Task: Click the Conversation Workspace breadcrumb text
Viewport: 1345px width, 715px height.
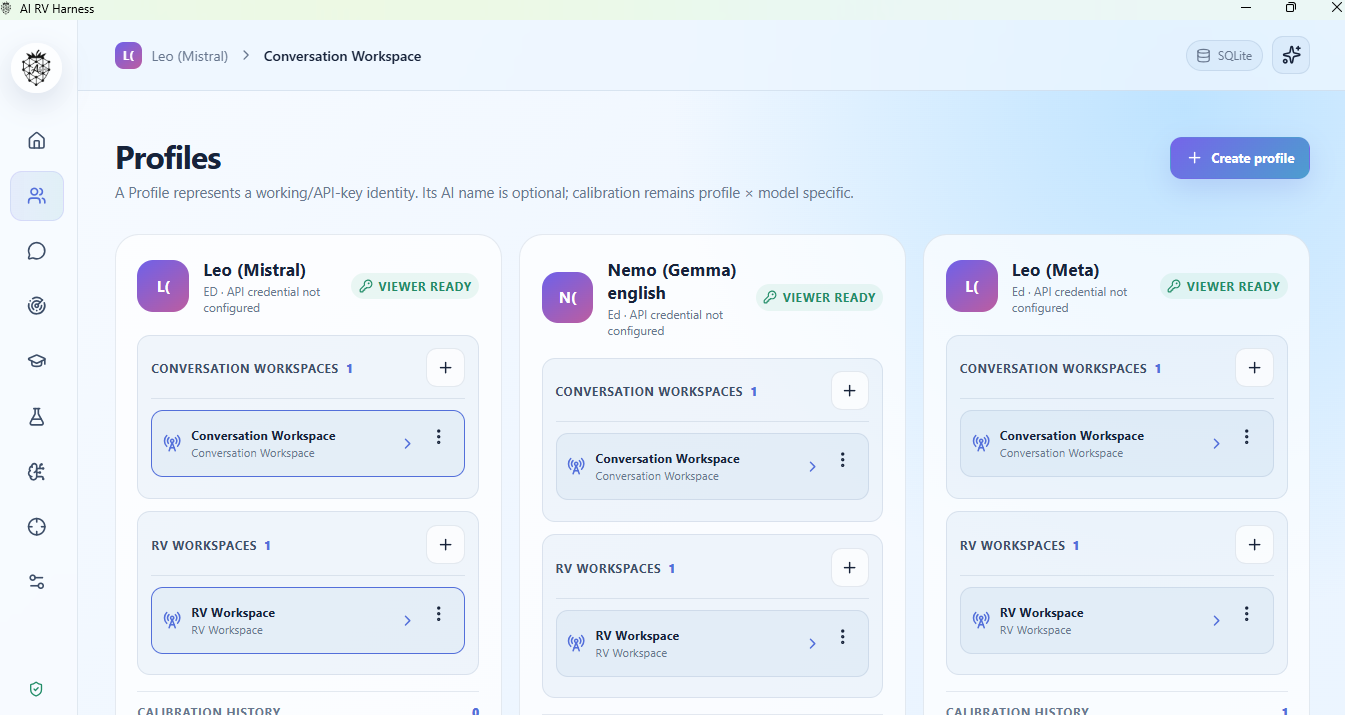Action: click(342, 56)
